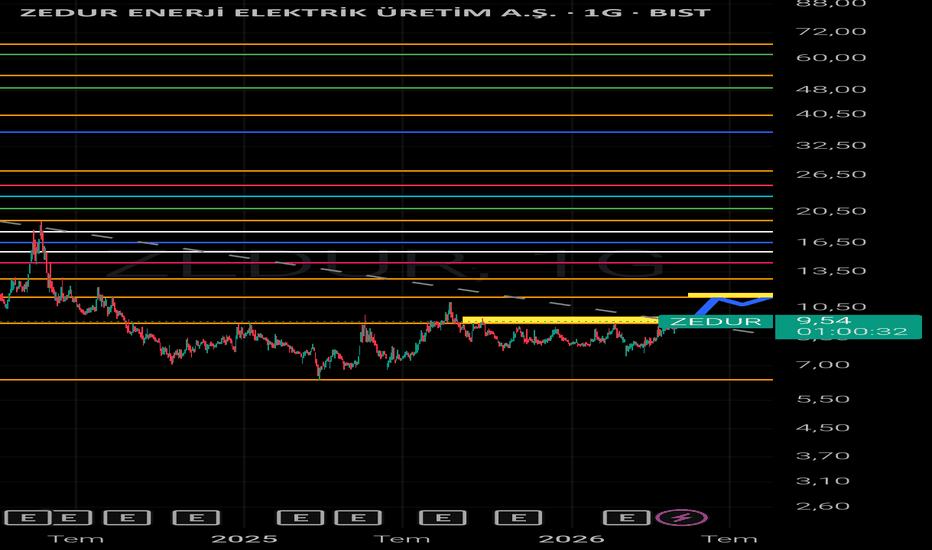Click the 40,50 price axis label

pos(831,114)
